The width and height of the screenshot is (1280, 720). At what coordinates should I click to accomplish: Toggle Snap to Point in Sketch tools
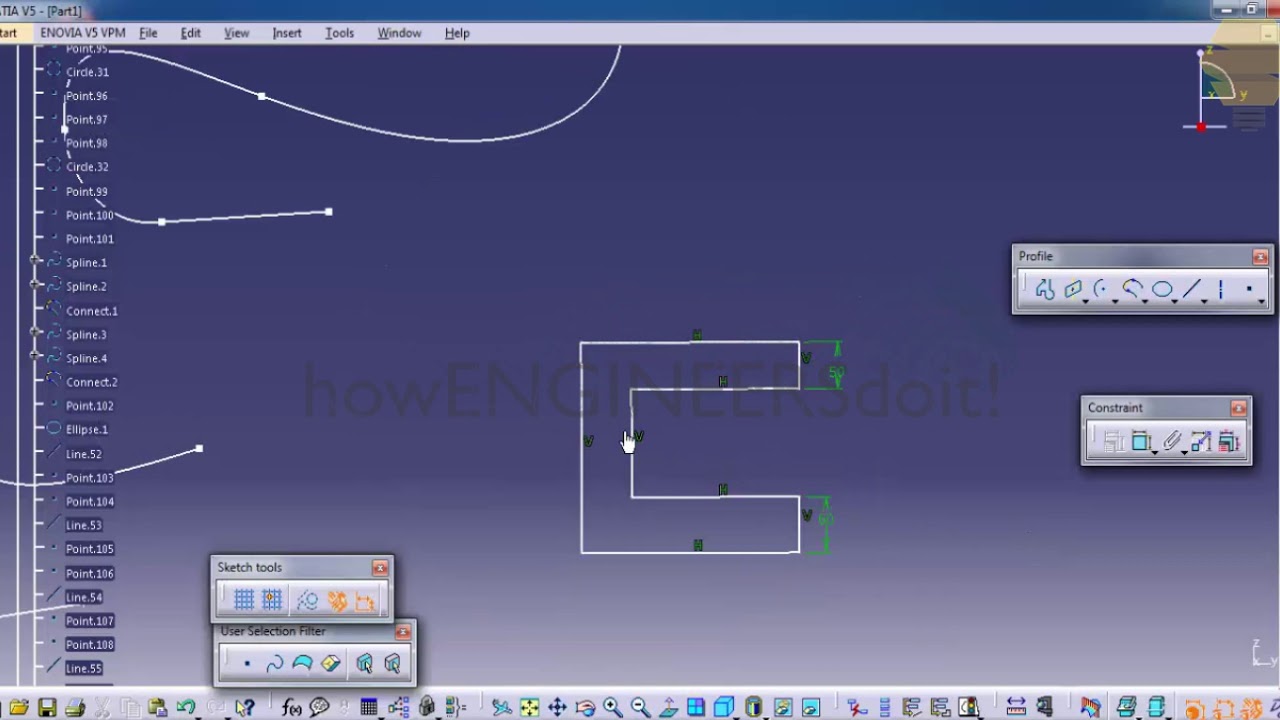coord(272,600)
